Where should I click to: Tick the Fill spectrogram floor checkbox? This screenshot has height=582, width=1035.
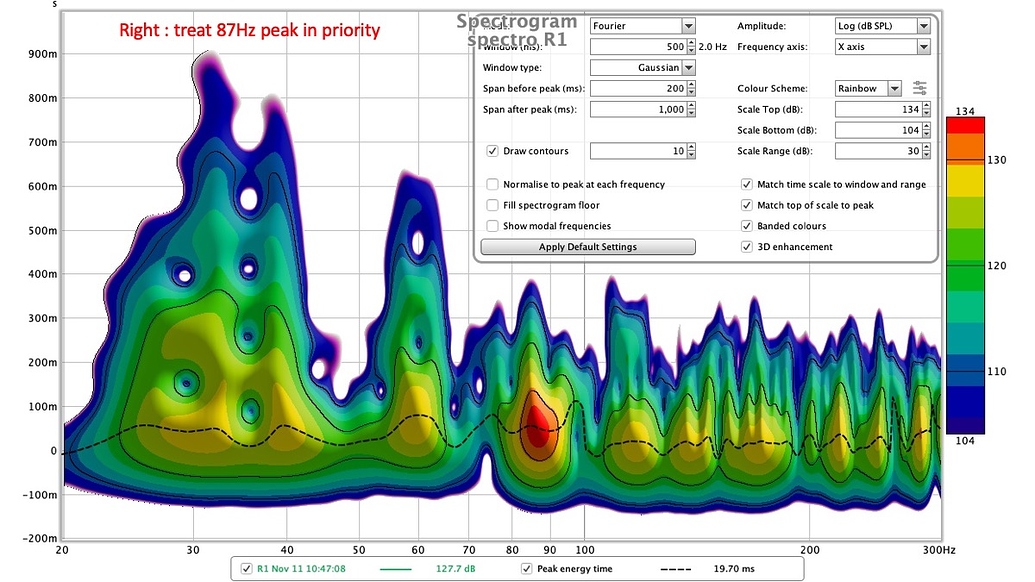(x=492, y=205)
